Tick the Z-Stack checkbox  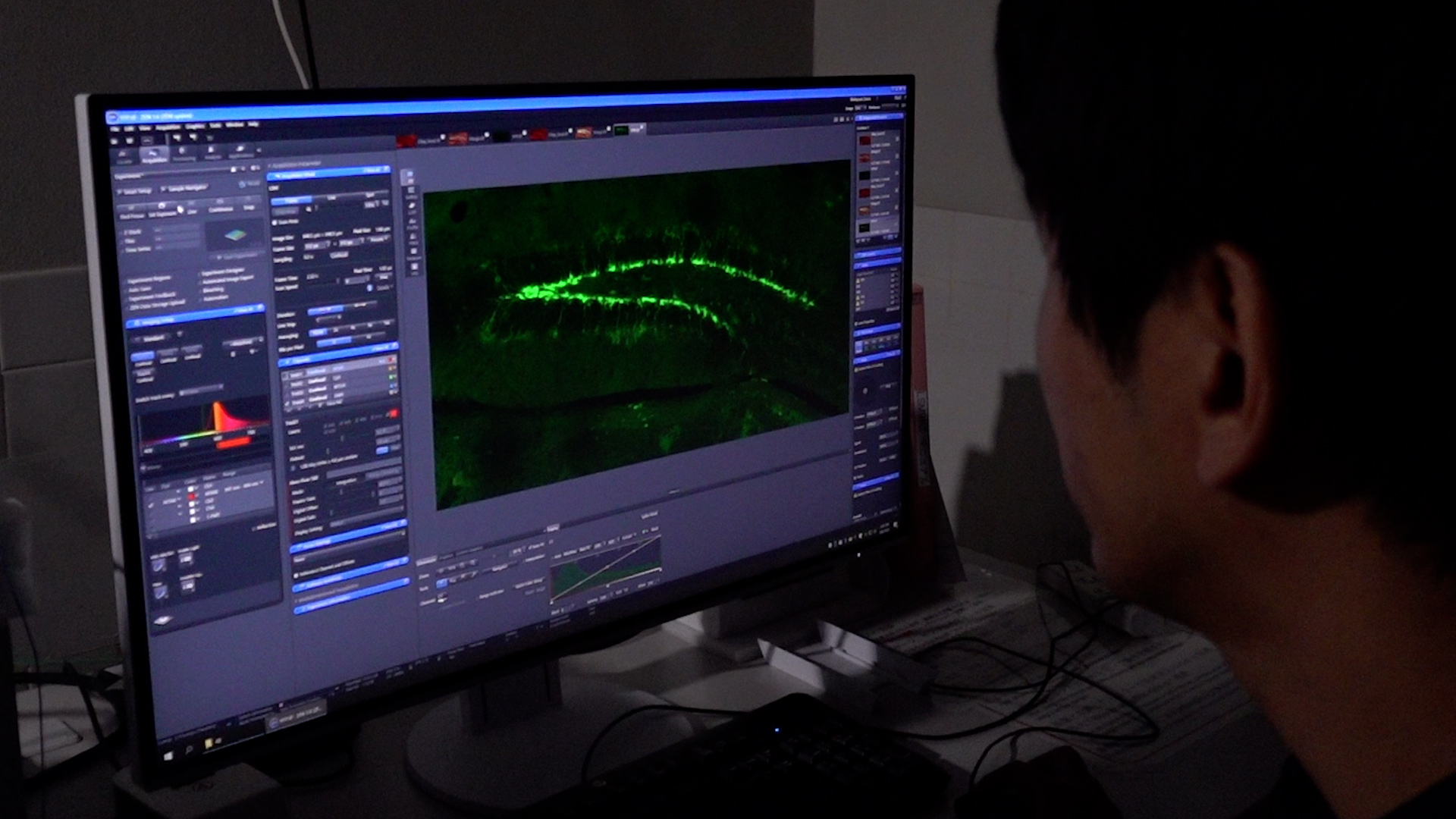121,233
